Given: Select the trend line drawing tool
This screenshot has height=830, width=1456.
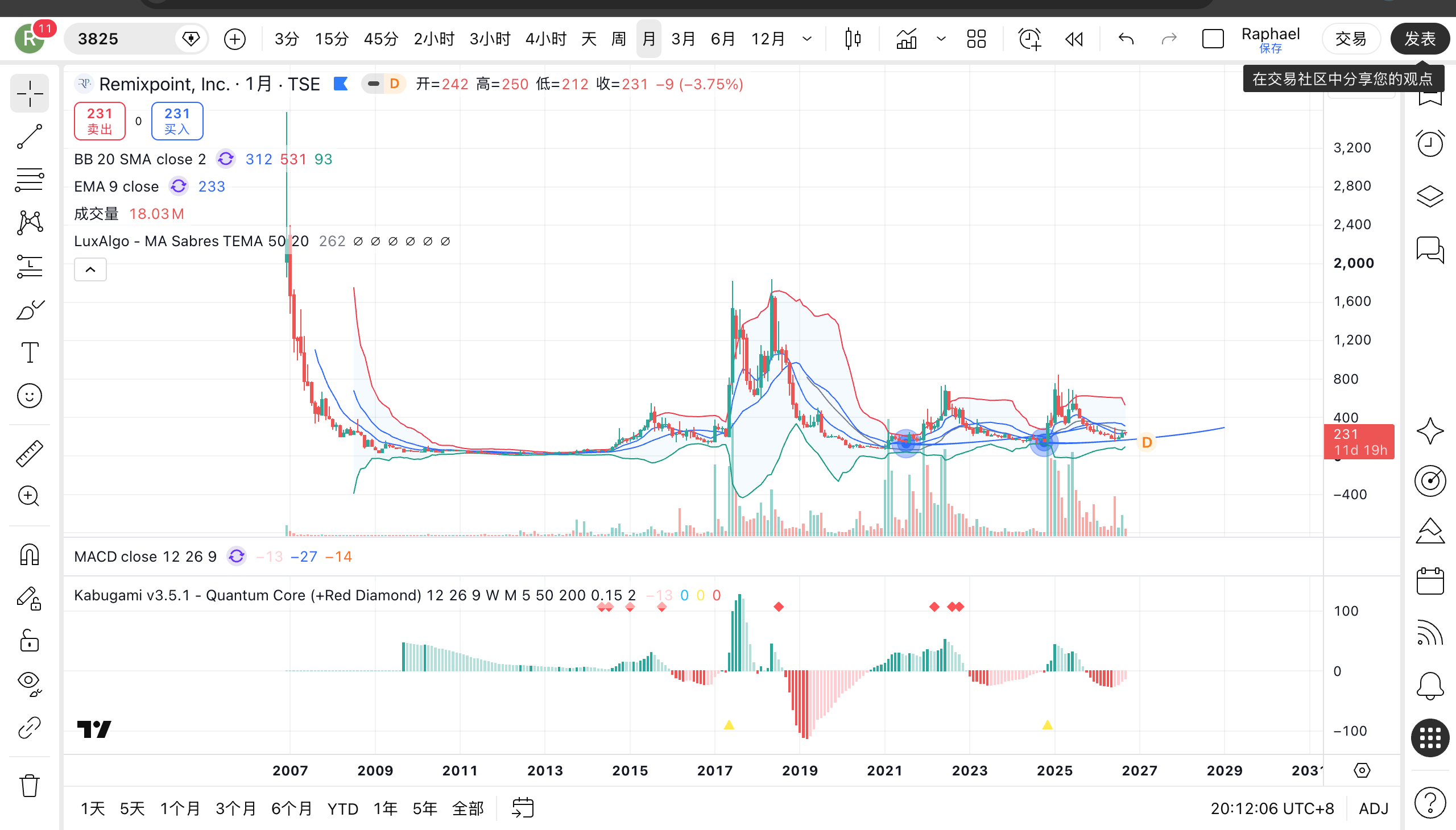Looking at the screenshot, I should pos(30,137).
